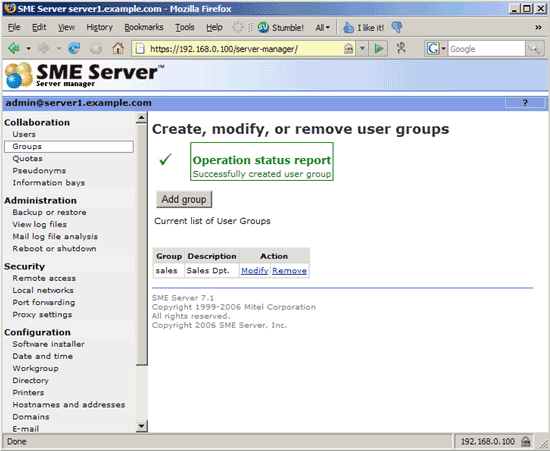Image resolution: width=550 pixels, height=451 pixels.
Task: Click the Add group button
Action: click(184, 199)
